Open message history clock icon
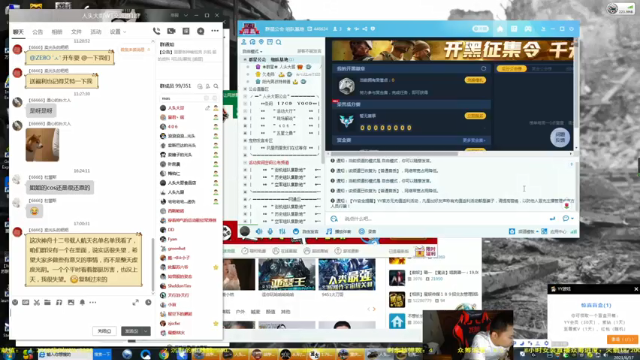Viewport: 640px width, 360px height. coord(148,302)
